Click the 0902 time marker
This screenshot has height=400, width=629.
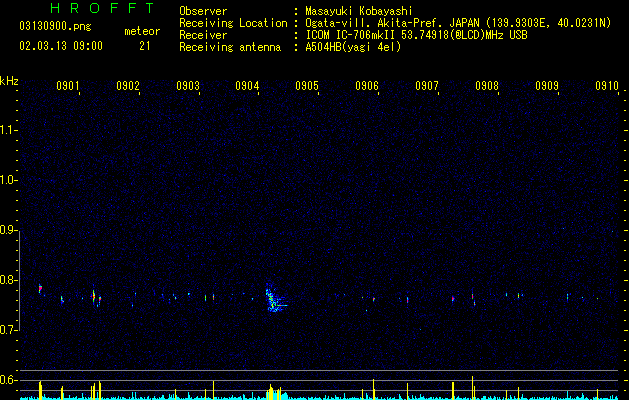(x=128, y=86)
